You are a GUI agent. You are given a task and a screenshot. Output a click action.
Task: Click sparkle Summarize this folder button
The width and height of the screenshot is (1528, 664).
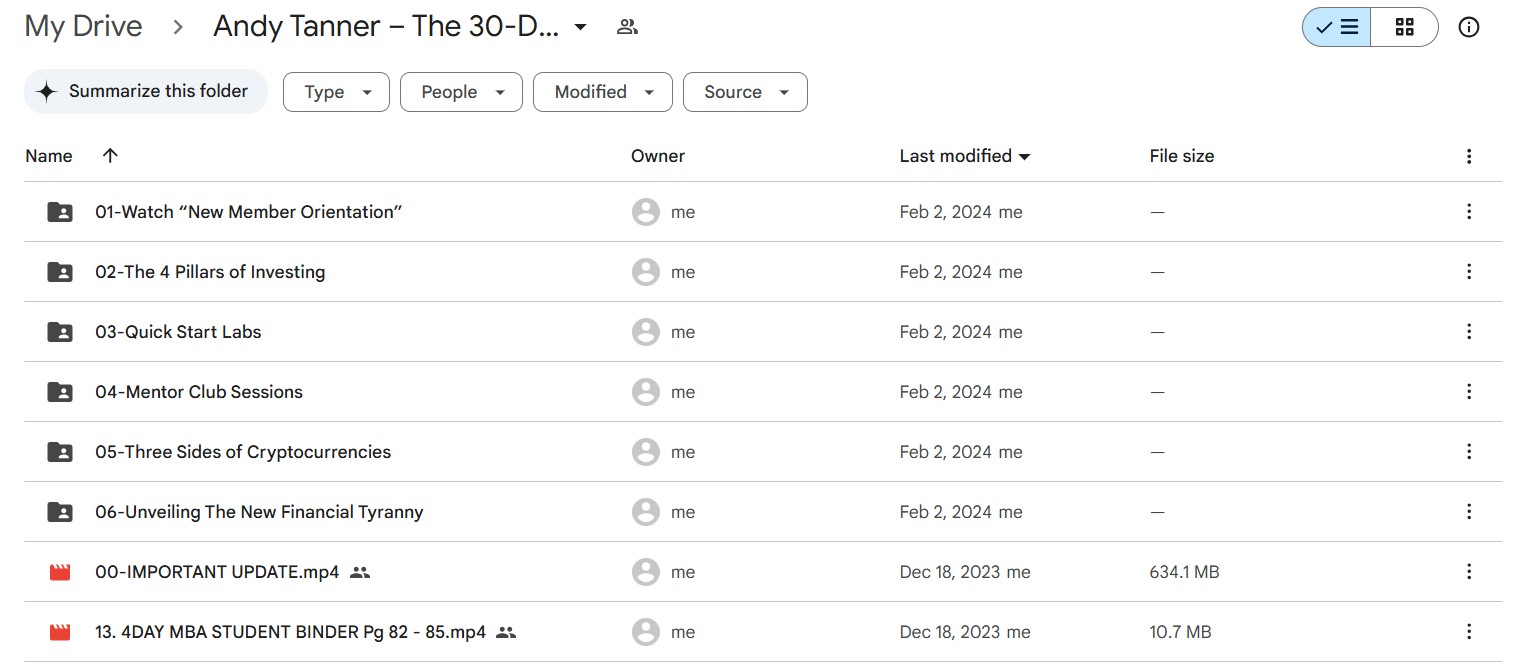146,91
